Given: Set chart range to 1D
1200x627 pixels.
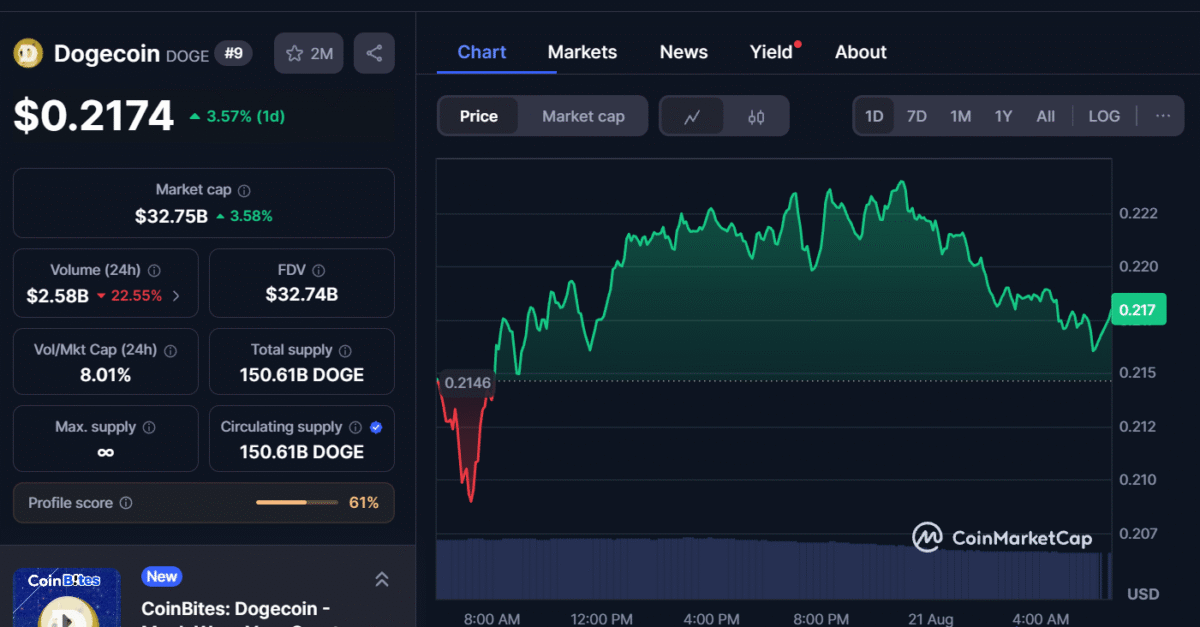Looking at the screenshot, I should coord(874,116).
